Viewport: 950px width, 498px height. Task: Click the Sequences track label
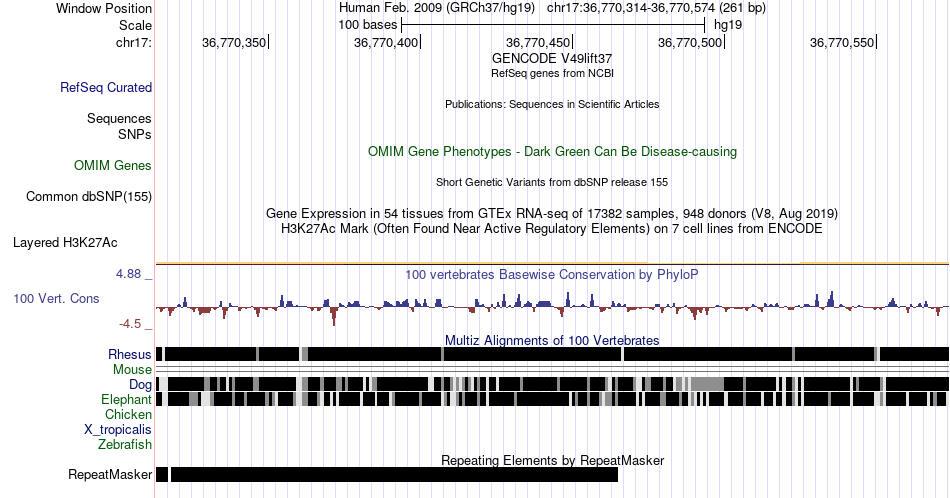pyautogui.click(x=119, y=118)
